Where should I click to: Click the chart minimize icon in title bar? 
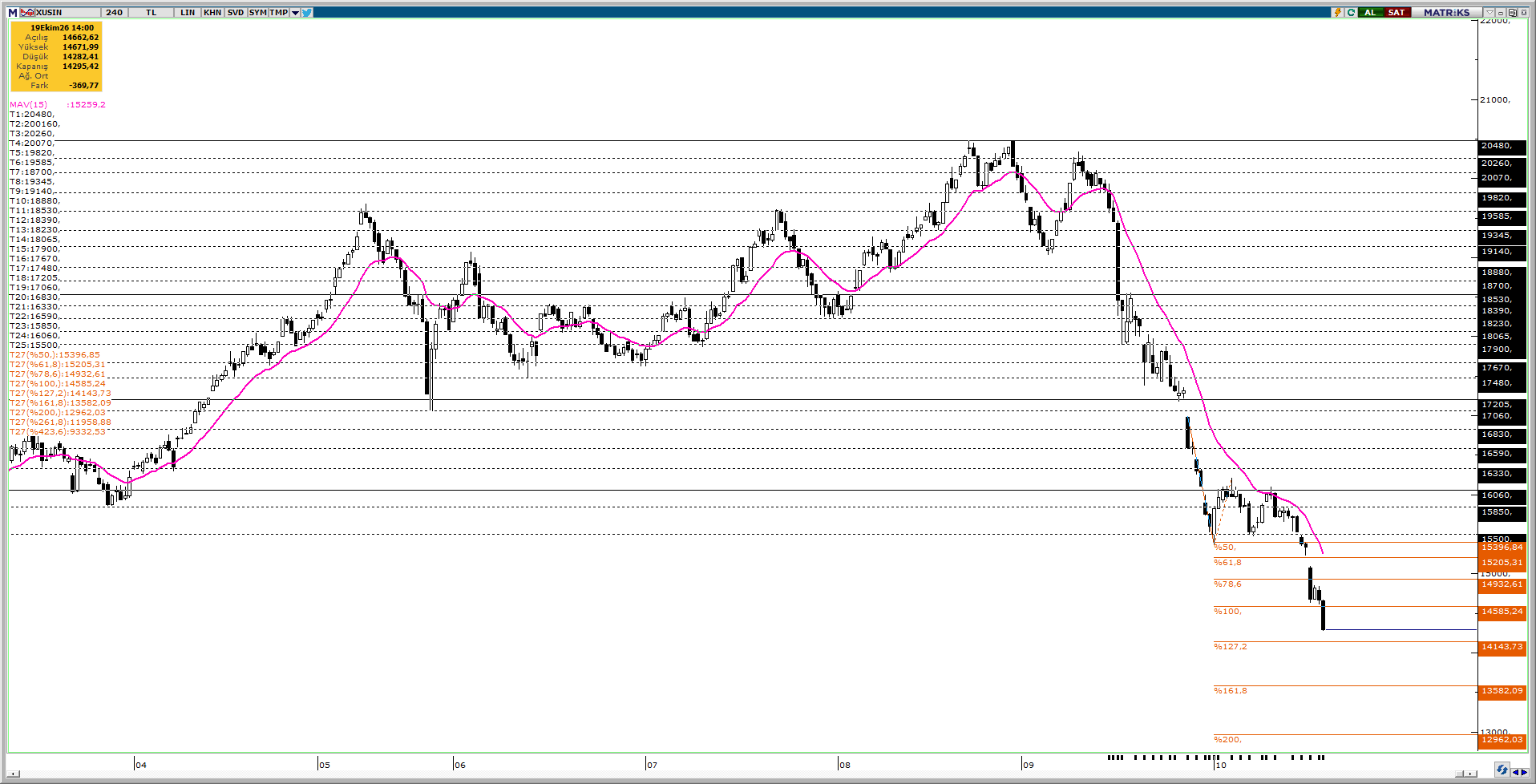[x=1501, y=12]
